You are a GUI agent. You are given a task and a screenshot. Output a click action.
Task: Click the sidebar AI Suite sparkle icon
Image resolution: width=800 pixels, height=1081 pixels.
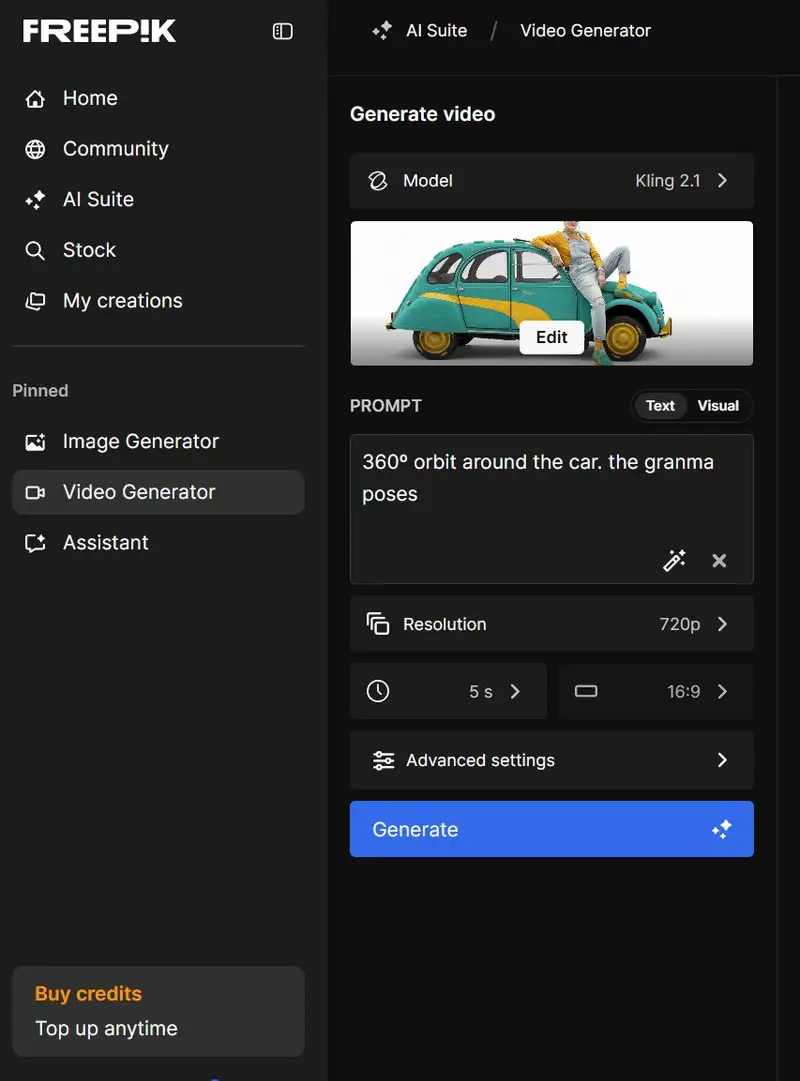[x=35, y=200]
